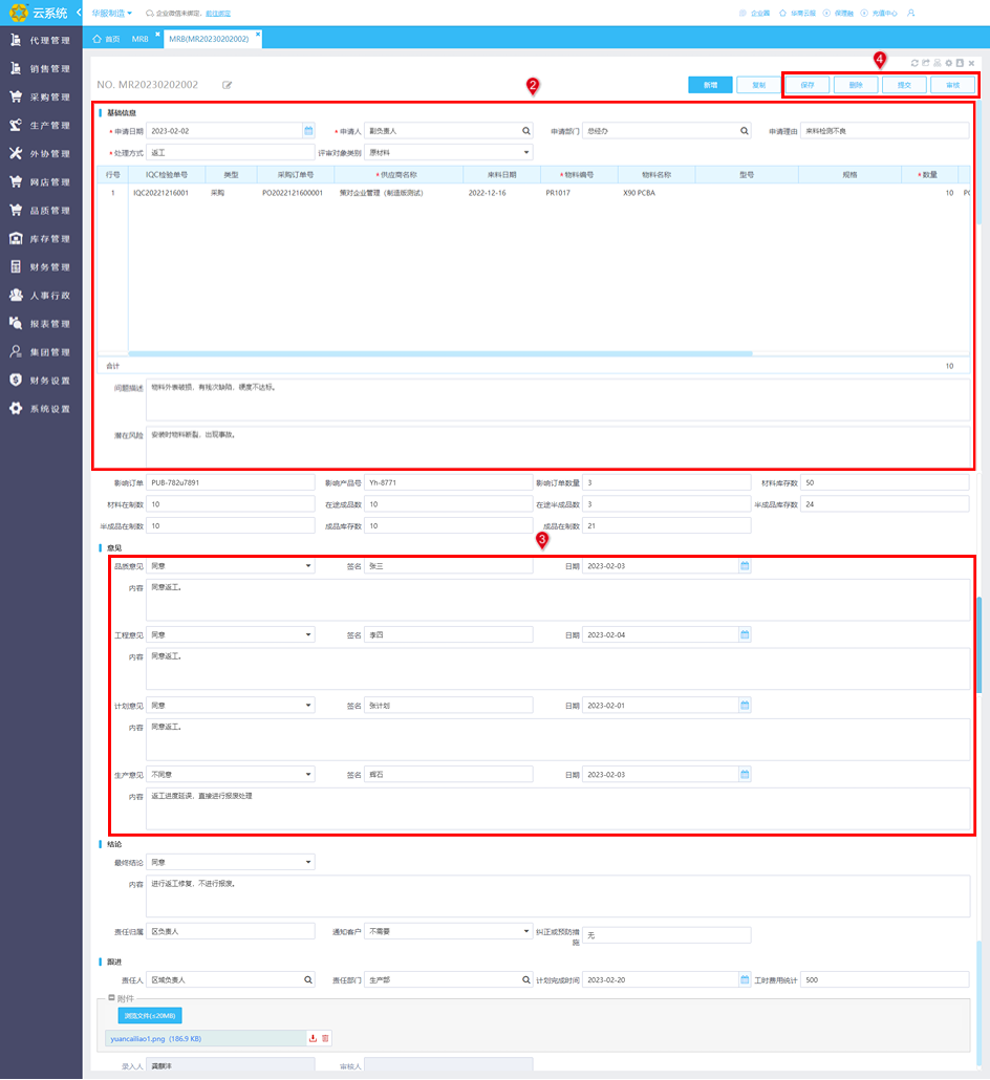Download the yuancailiao1.png attachment

click(313, 1038)
